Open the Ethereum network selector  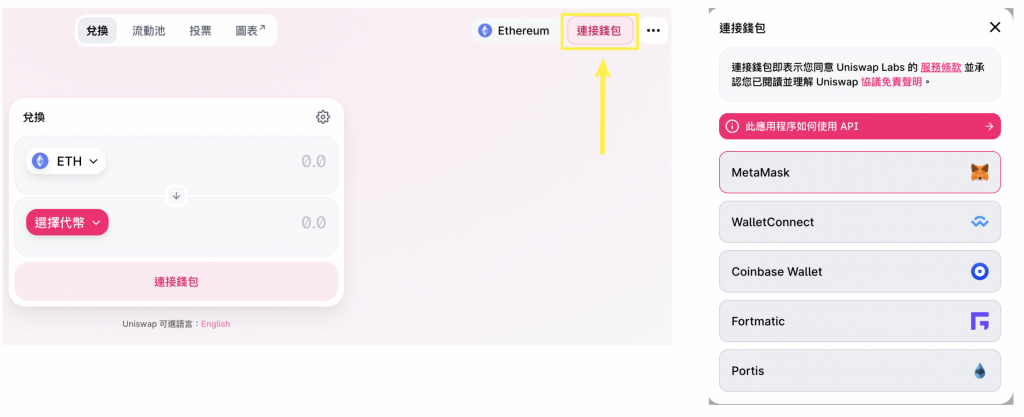click(x=514, y=31)
